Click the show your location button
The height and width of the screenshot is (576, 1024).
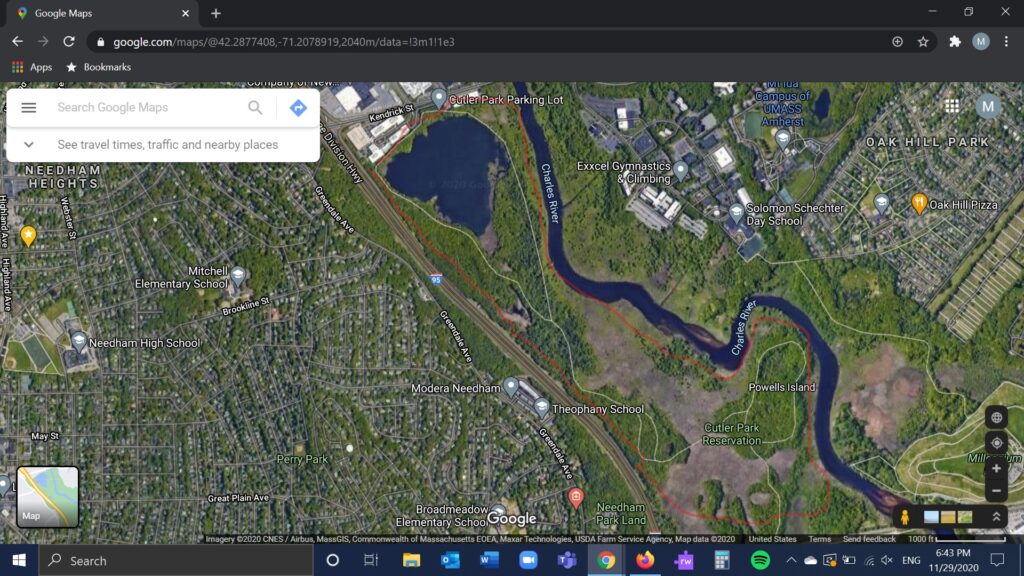[x=996, y=443]
